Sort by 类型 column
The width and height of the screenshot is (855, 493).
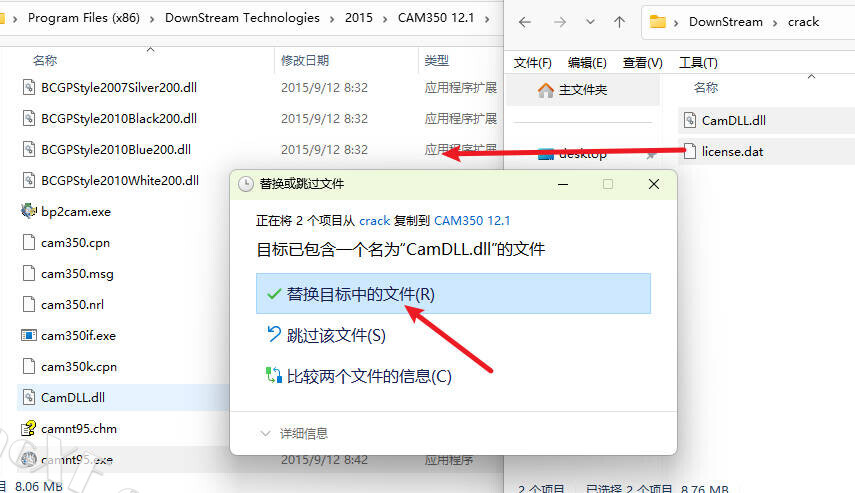click(x=437, y=61)
